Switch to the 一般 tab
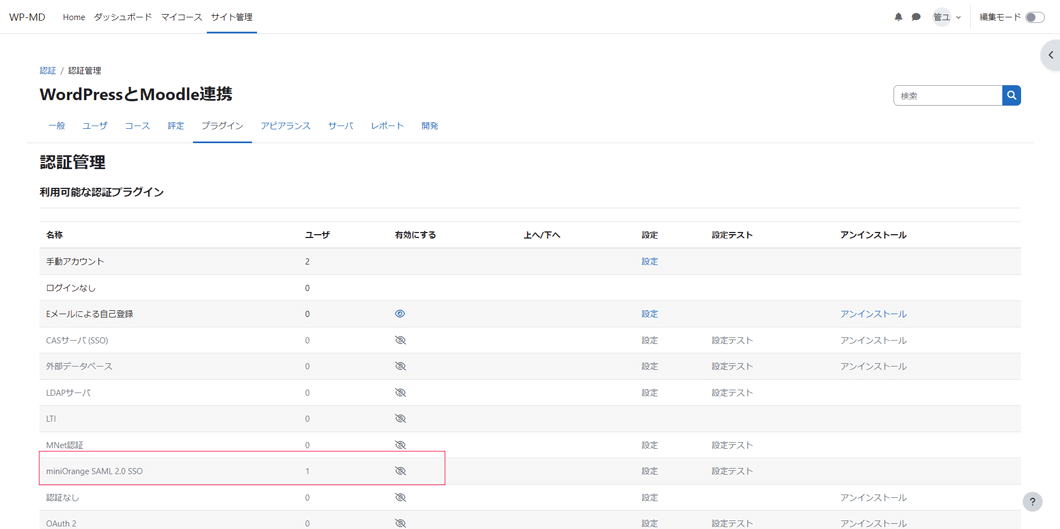This screenshot has height=529, width=1060. [57, 126]
